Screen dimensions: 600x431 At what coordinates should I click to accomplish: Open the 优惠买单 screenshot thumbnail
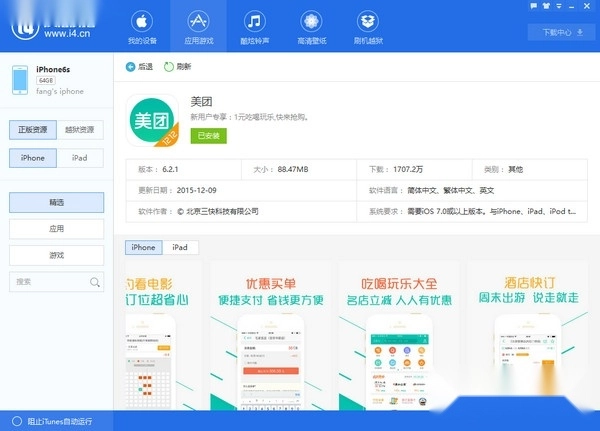(271, 336)
